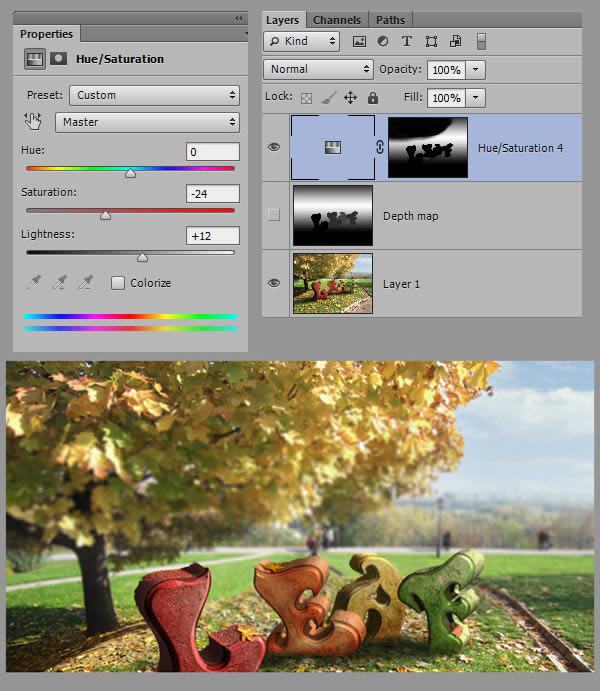Select the layer mask icon in Properties
This screenshot has height=691, width=600.
point(58,59)
